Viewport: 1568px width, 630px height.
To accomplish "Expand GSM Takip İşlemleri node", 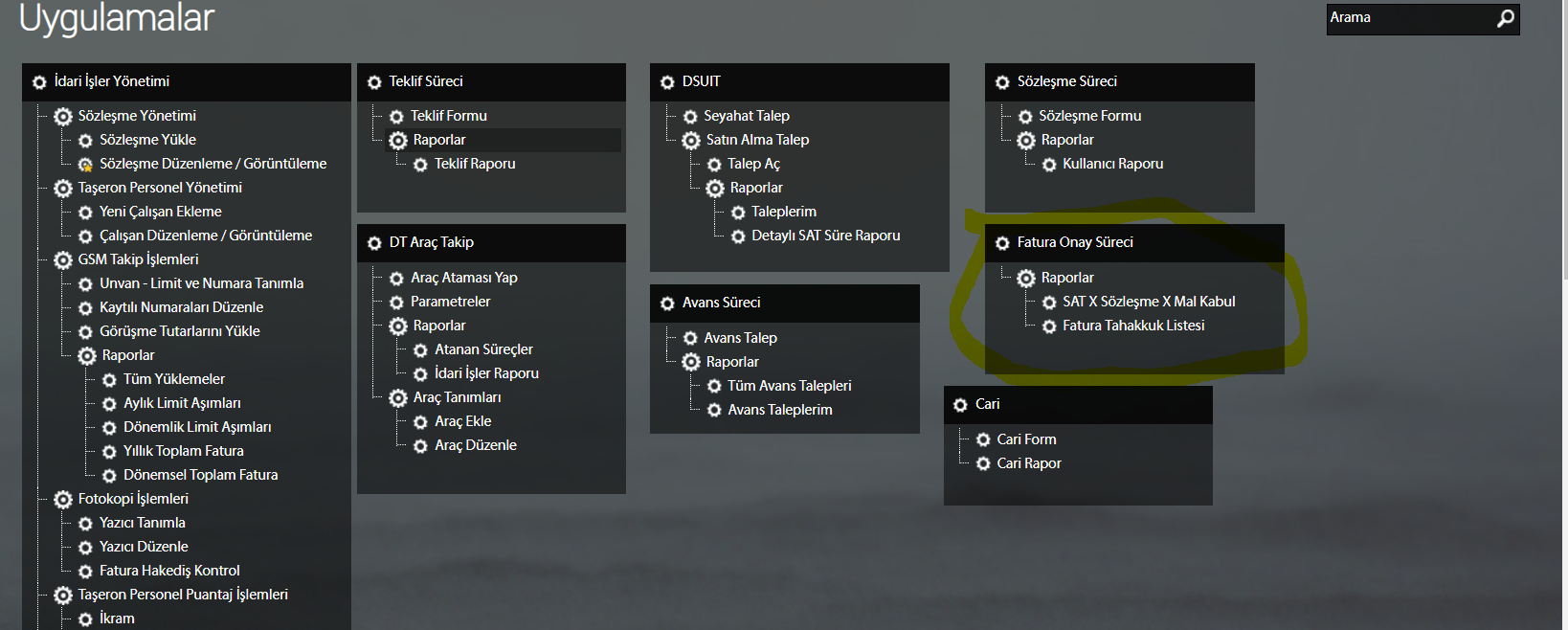I will [63, 260].
